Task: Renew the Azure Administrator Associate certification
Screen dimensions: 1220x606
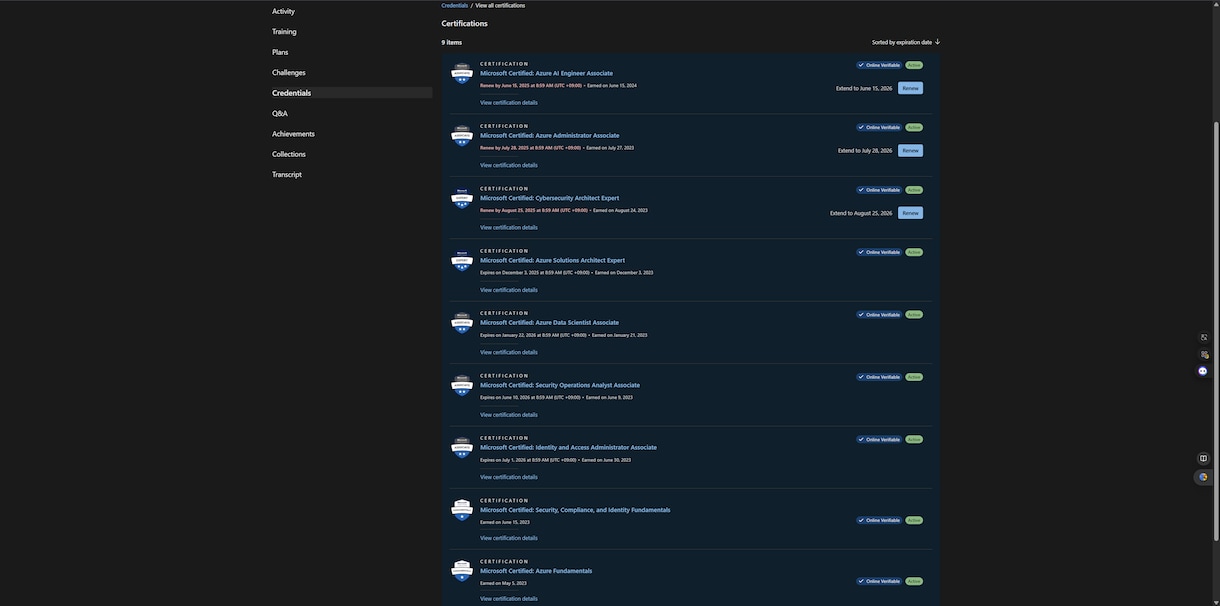Action: click(910, 151)
